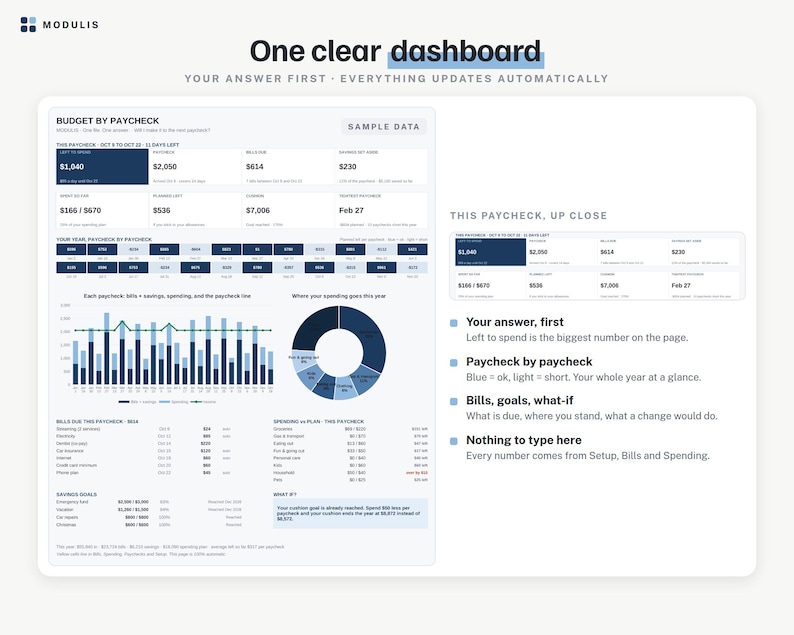Click the $7,006 Cushion value in large dashboard
Viewport: 794px width, 635px height.
(x=258, y=210)
